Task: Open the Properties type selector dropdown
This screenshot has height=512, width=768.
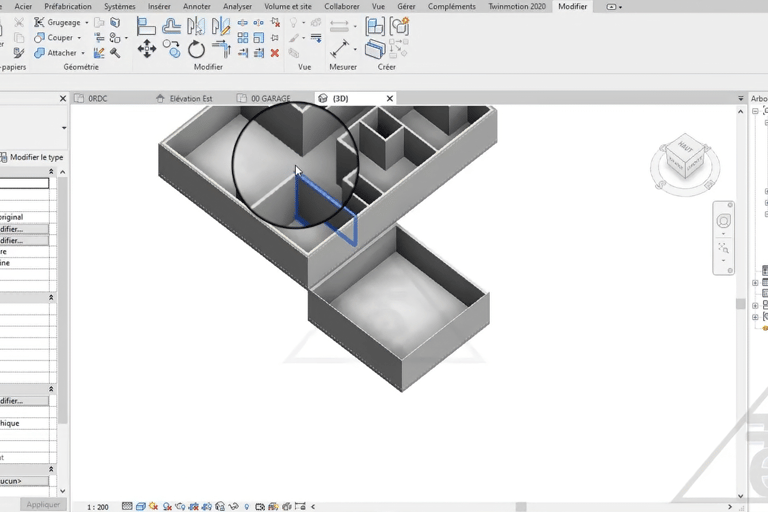Action: (64, 128)
